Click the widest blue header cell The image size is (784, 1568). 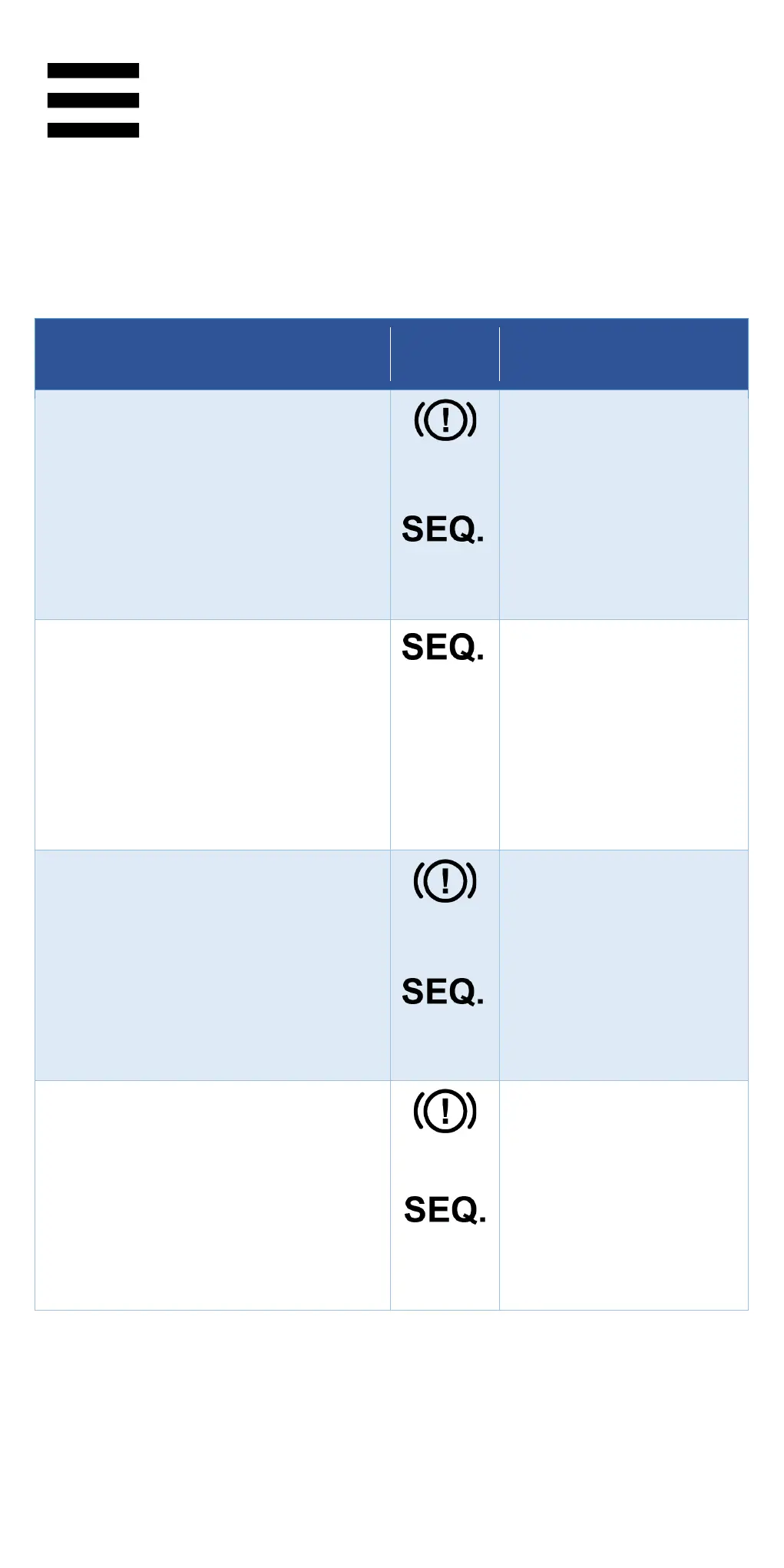point(213,354)
